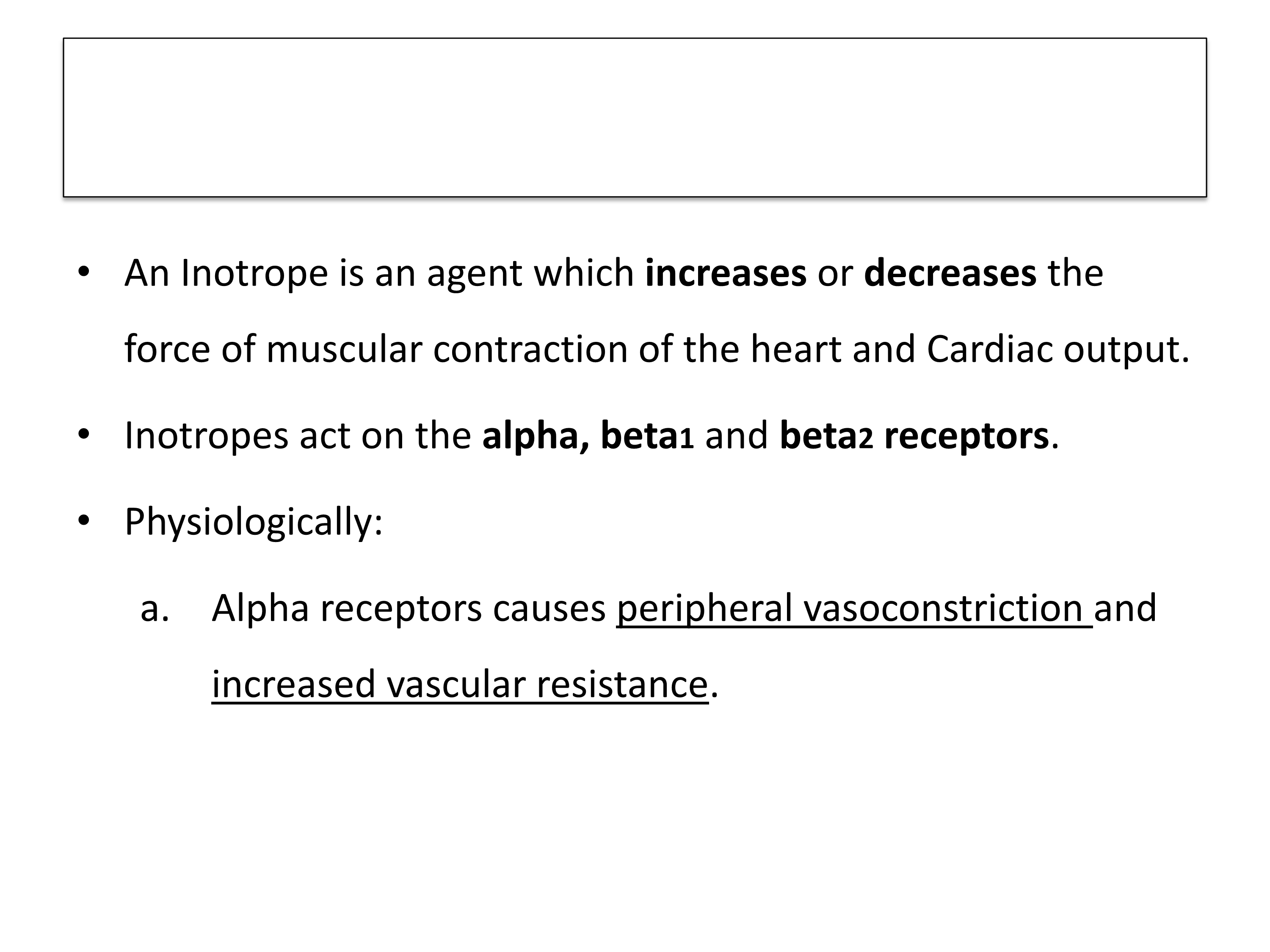Click the bold "beta1" text
The height and width of the screenshot is (952, 1270).
tap(647, 435)
